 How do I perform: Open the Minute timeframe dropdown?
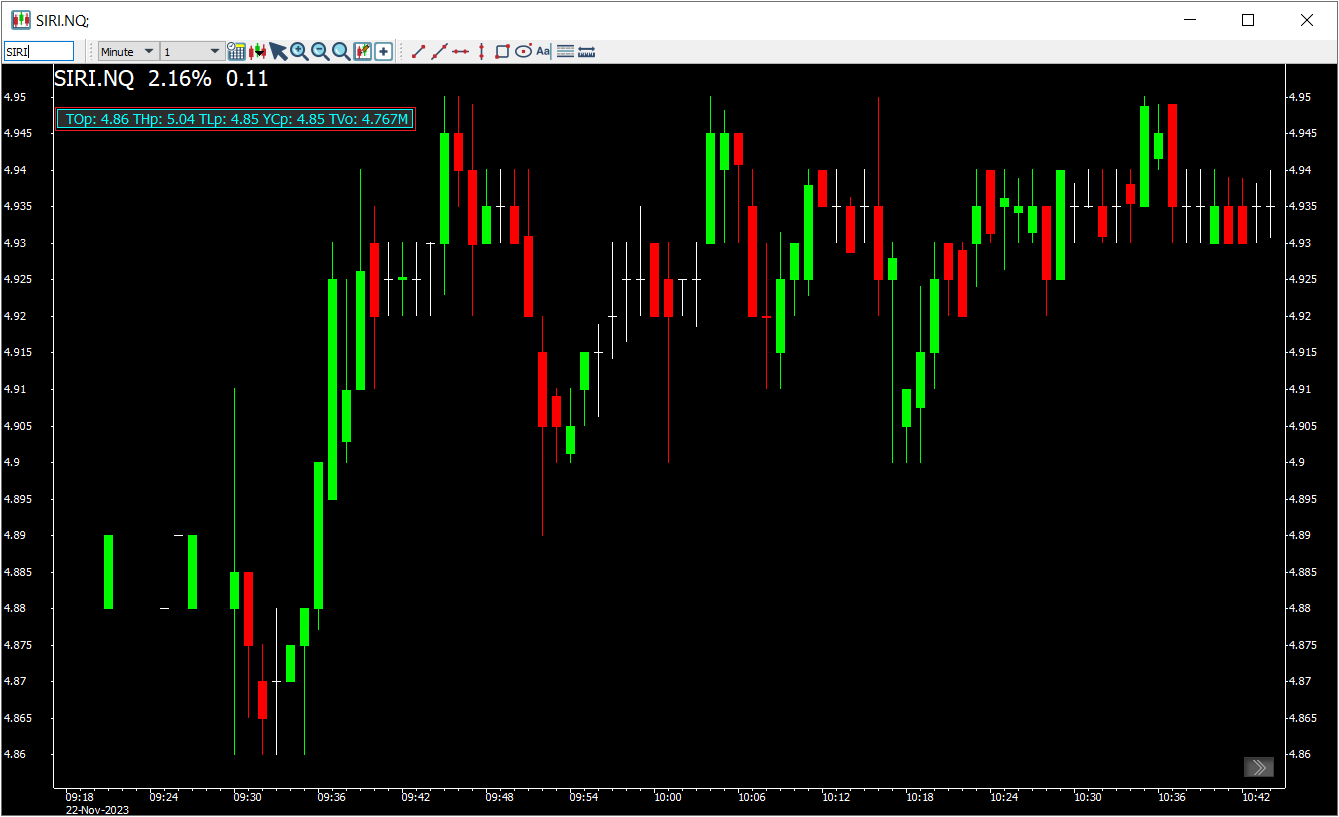128,51
